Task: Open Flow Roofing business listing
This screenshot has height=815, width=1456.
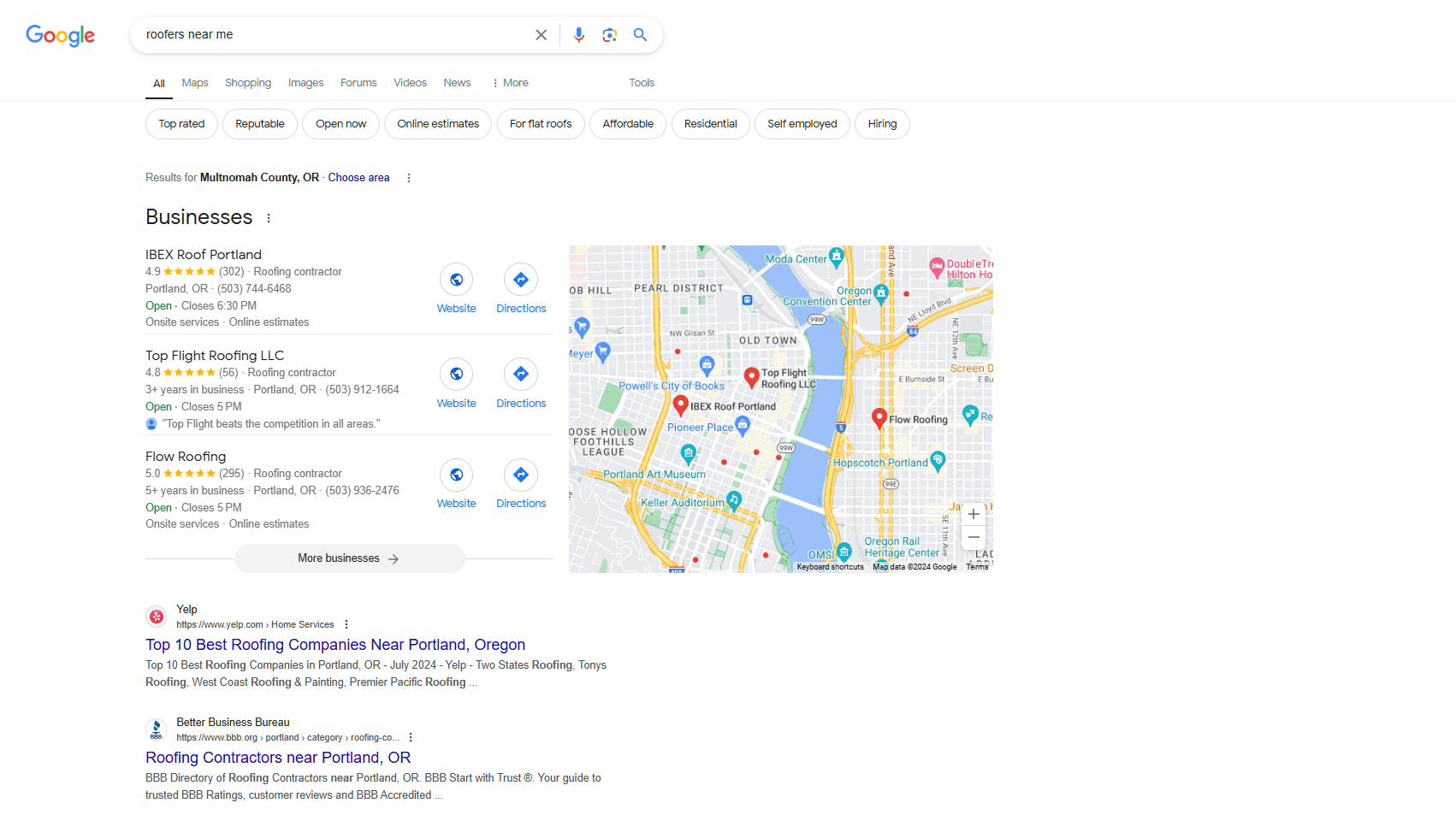Action: tap(186, 457)
